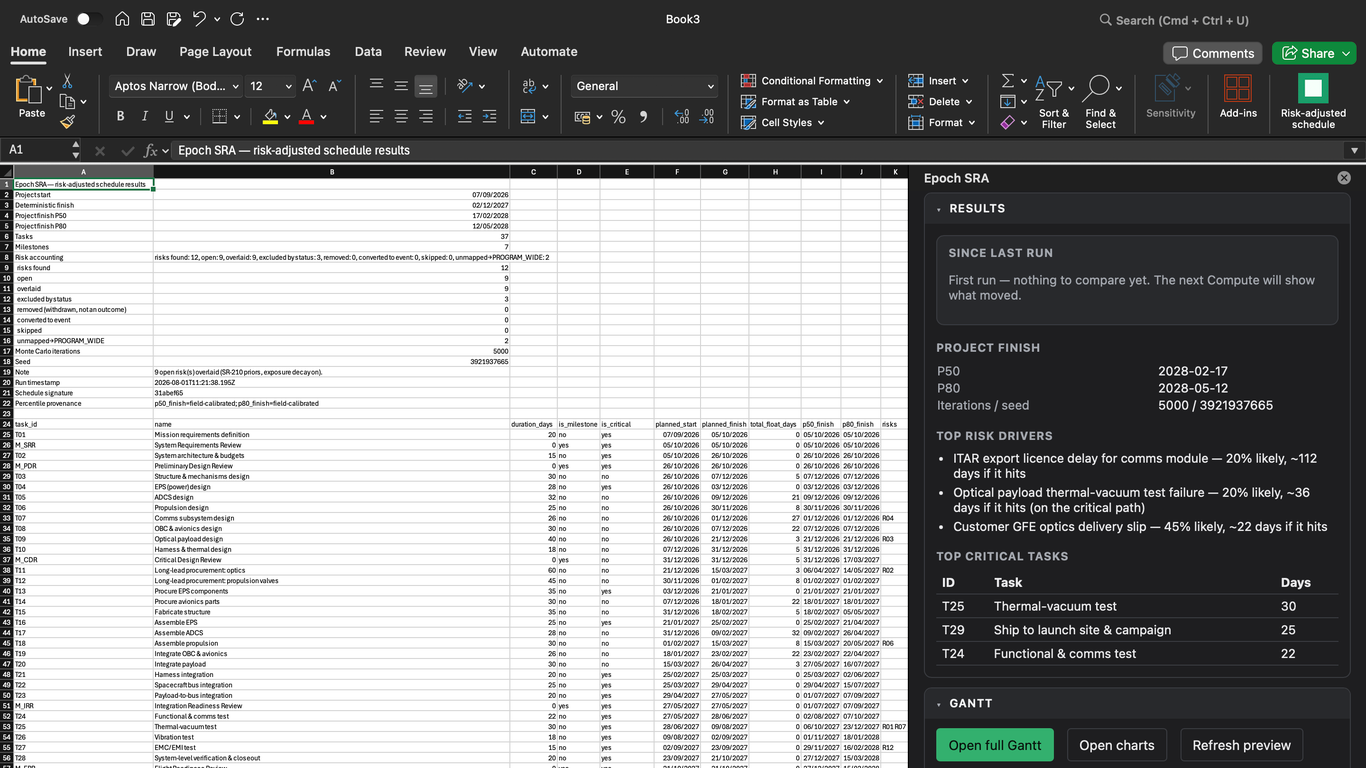Open the Page Layout tab
The image size is (1366, 768).
click(x=215, y=51)
